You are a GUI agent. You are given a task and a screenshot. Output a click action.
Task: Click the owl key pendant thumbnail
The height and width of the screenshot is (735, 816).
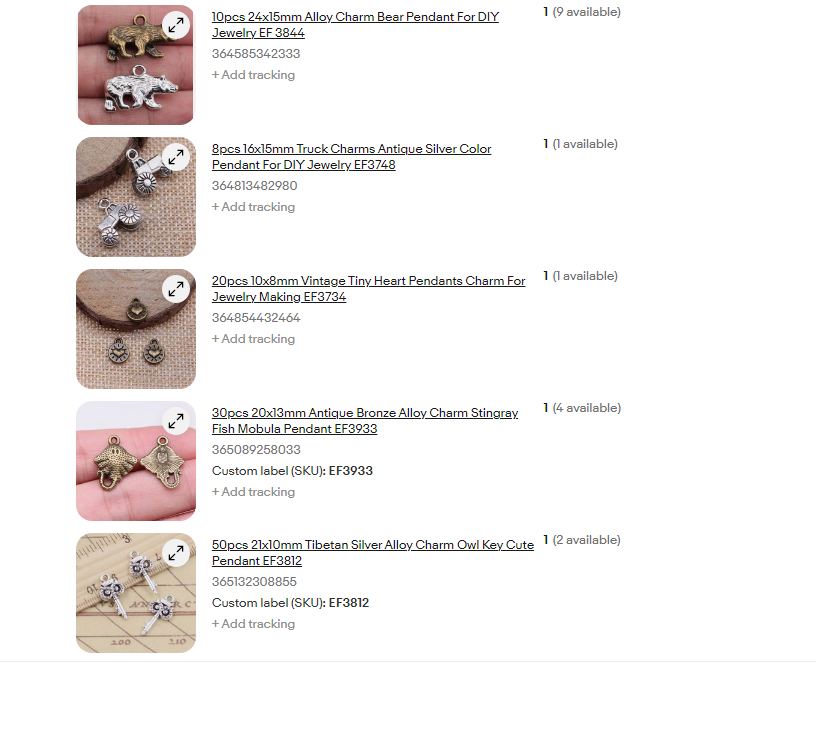click(x=136, y=593)
